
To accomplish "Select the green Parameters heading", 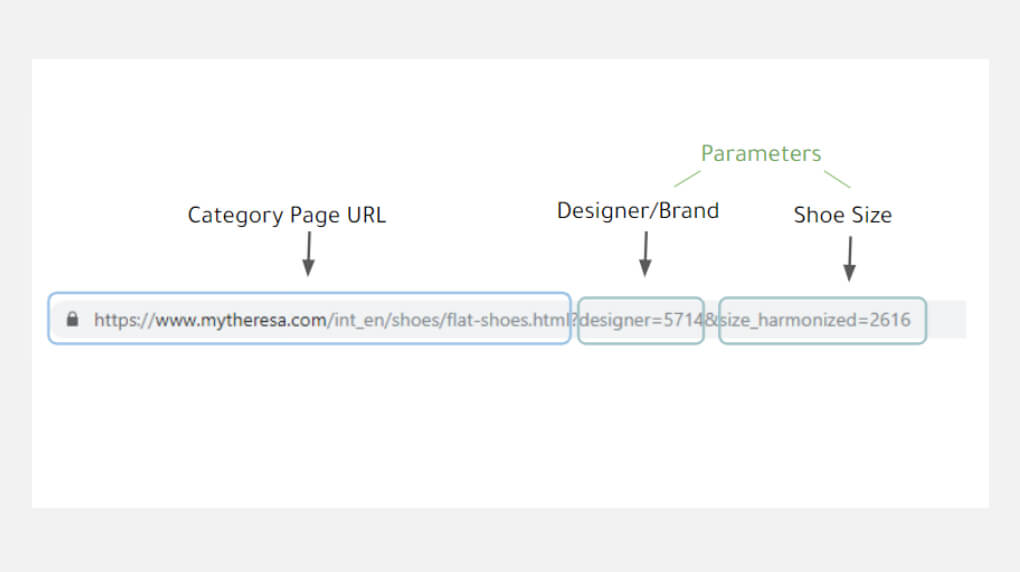I will pyautogui.click(x=760, y=154).
